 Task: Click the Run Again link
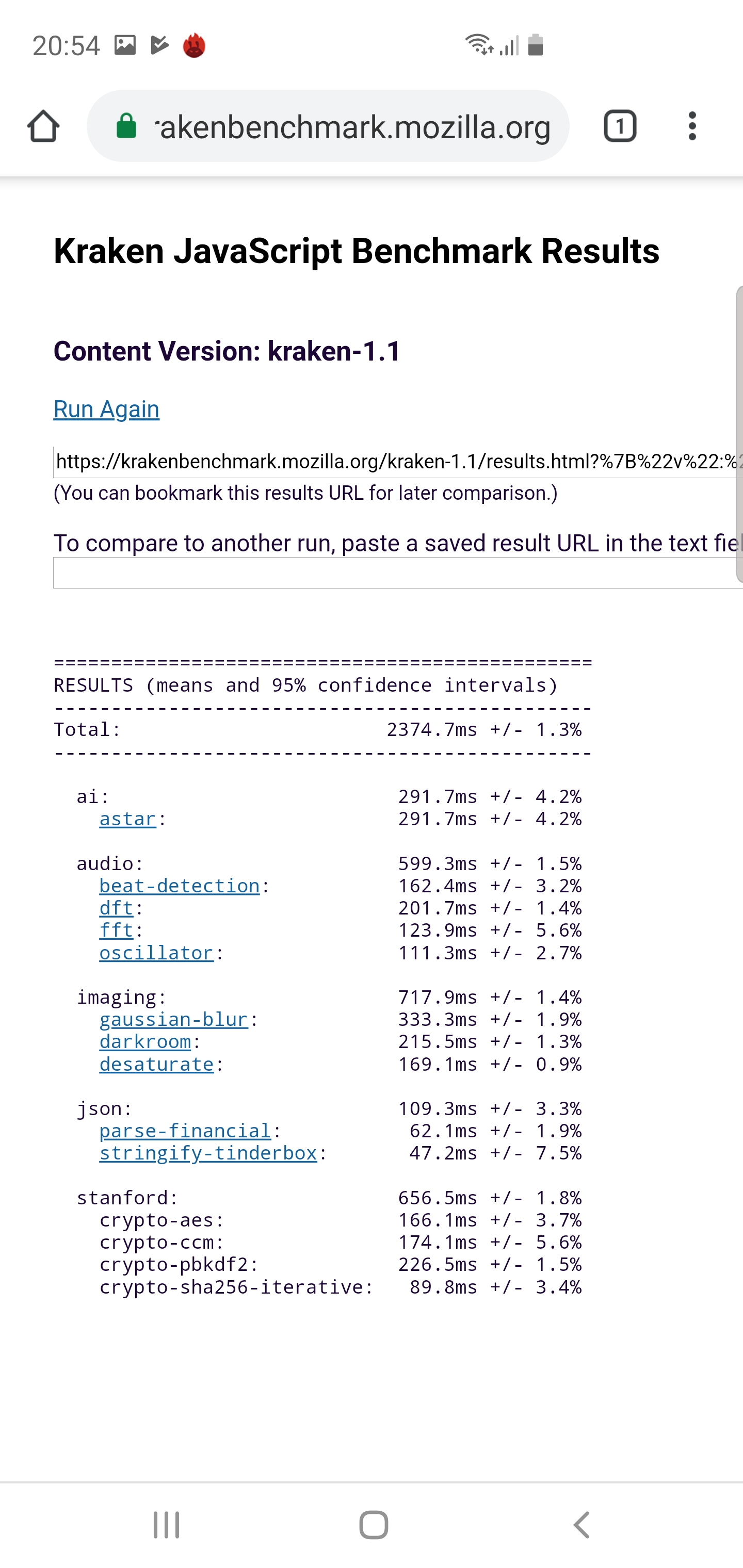coord(107,409)
